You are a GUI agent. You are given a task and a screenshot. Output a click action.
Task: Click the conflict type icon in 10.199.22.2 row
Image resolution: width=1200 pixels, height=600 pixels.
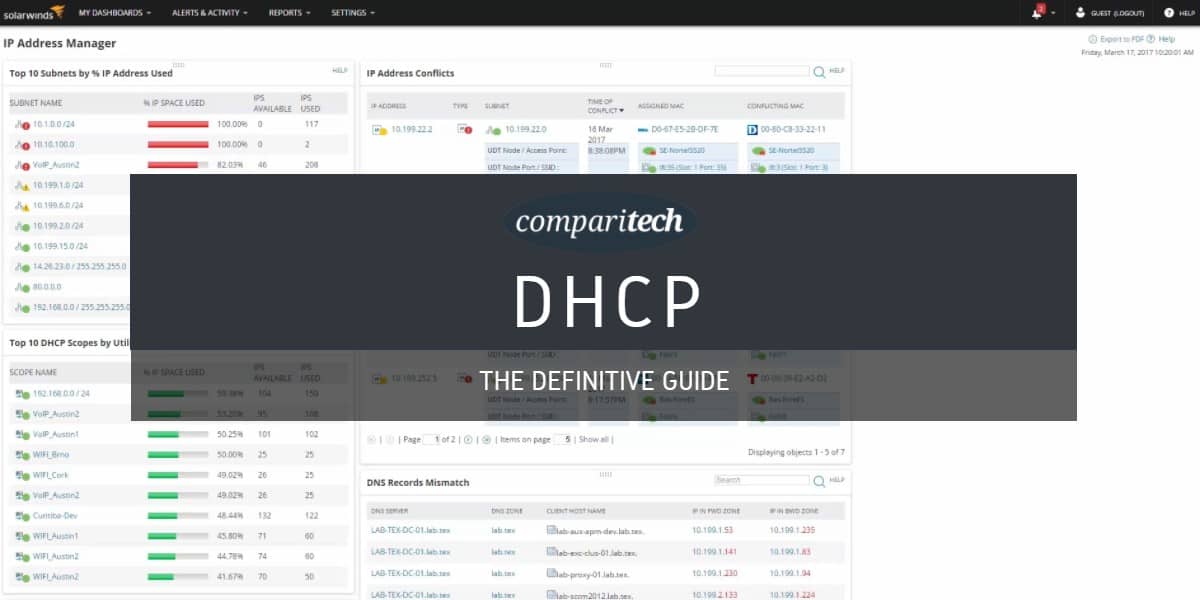tap(464, 129)
